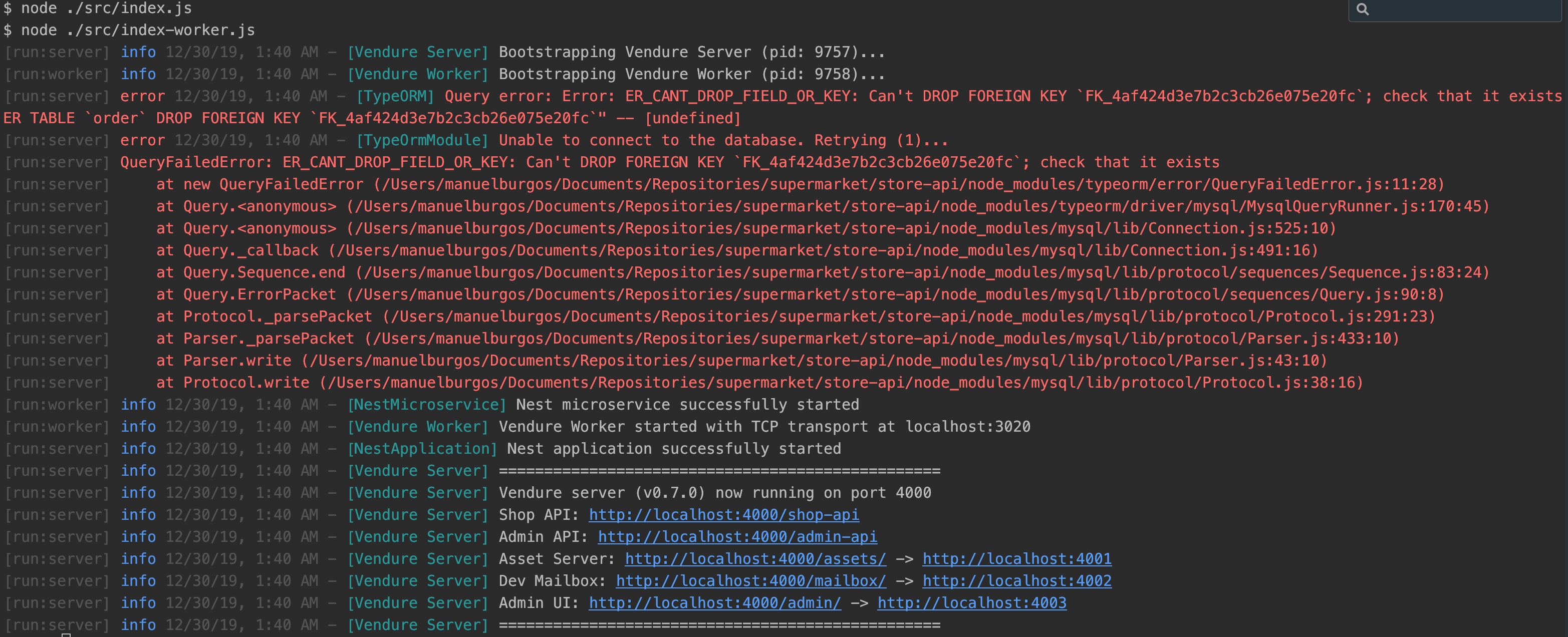Click the 'Dev Mailbox:' label
Screen dimensions: 1568x637
point(552,581)
